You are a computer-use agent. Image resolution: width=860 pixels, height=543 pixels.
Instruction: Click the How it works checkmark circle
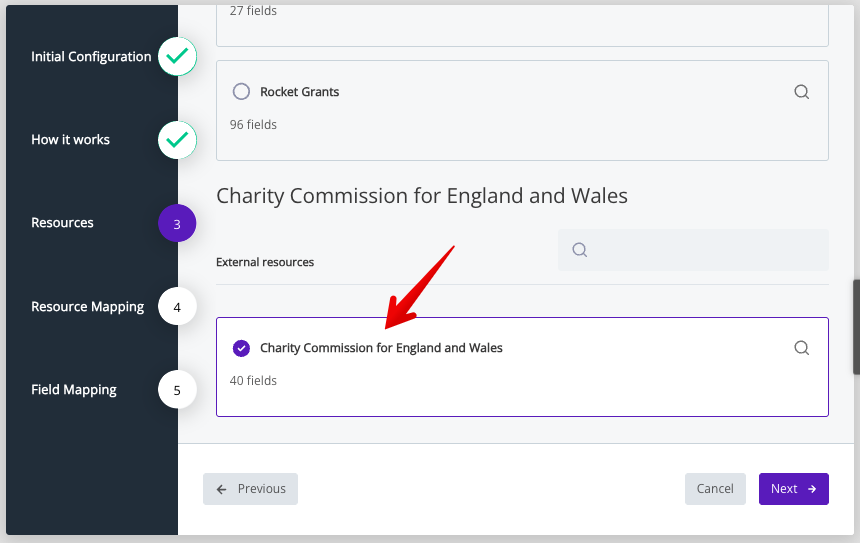click(177, 140)
